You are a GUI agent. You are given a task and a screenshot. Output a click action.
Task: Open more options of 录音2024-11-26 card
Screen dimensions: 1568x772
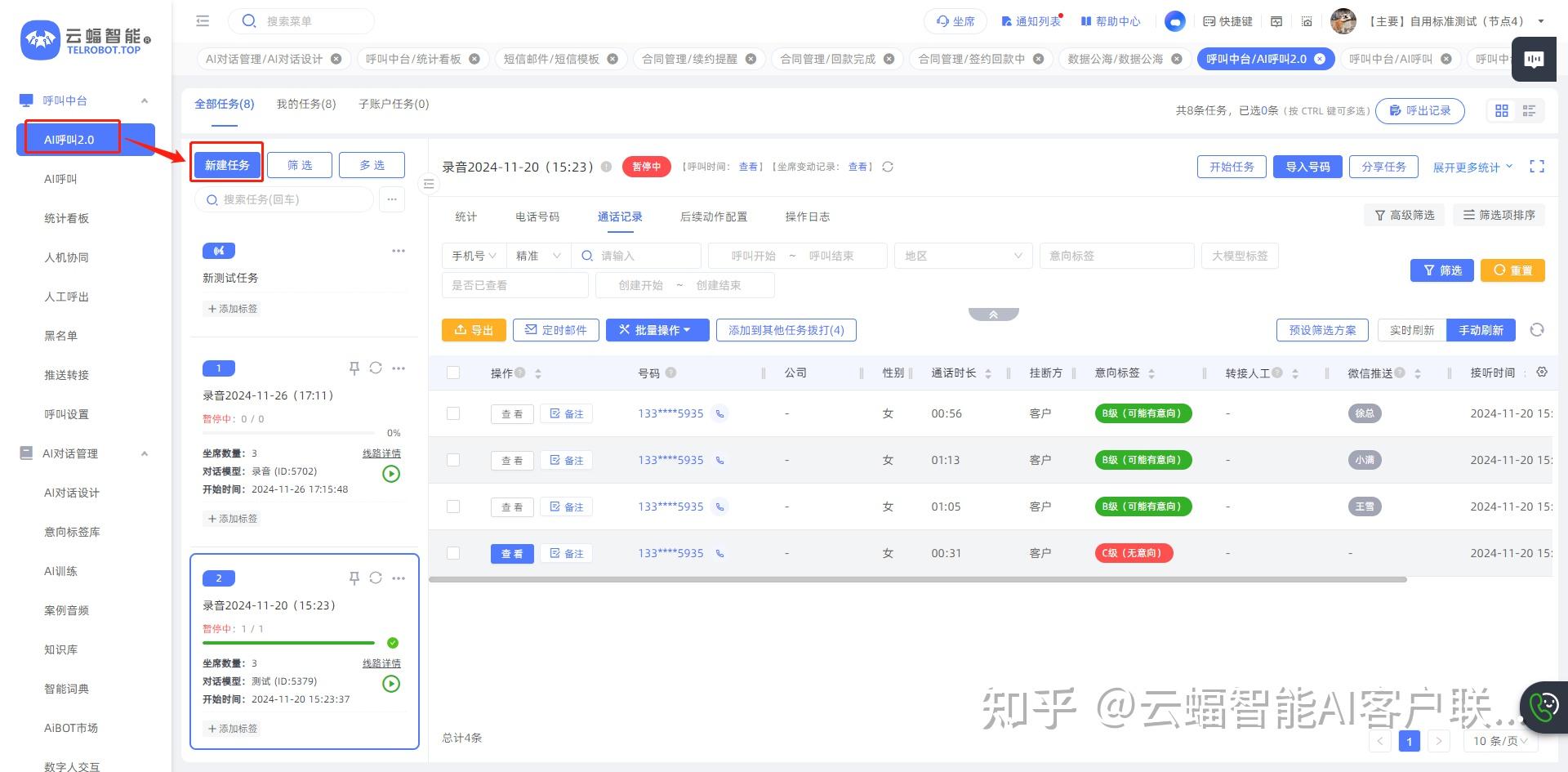[399, 368]
